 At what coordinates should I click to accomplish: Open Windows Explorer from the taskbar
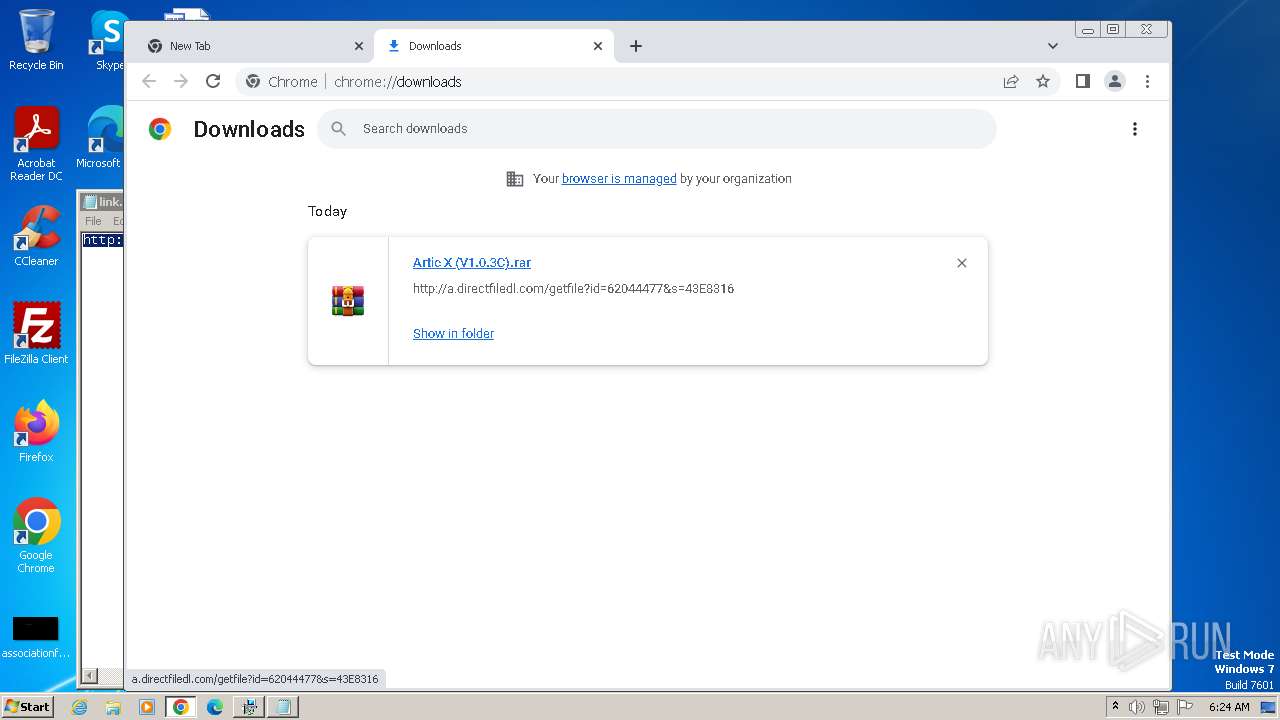pos(113,707)
